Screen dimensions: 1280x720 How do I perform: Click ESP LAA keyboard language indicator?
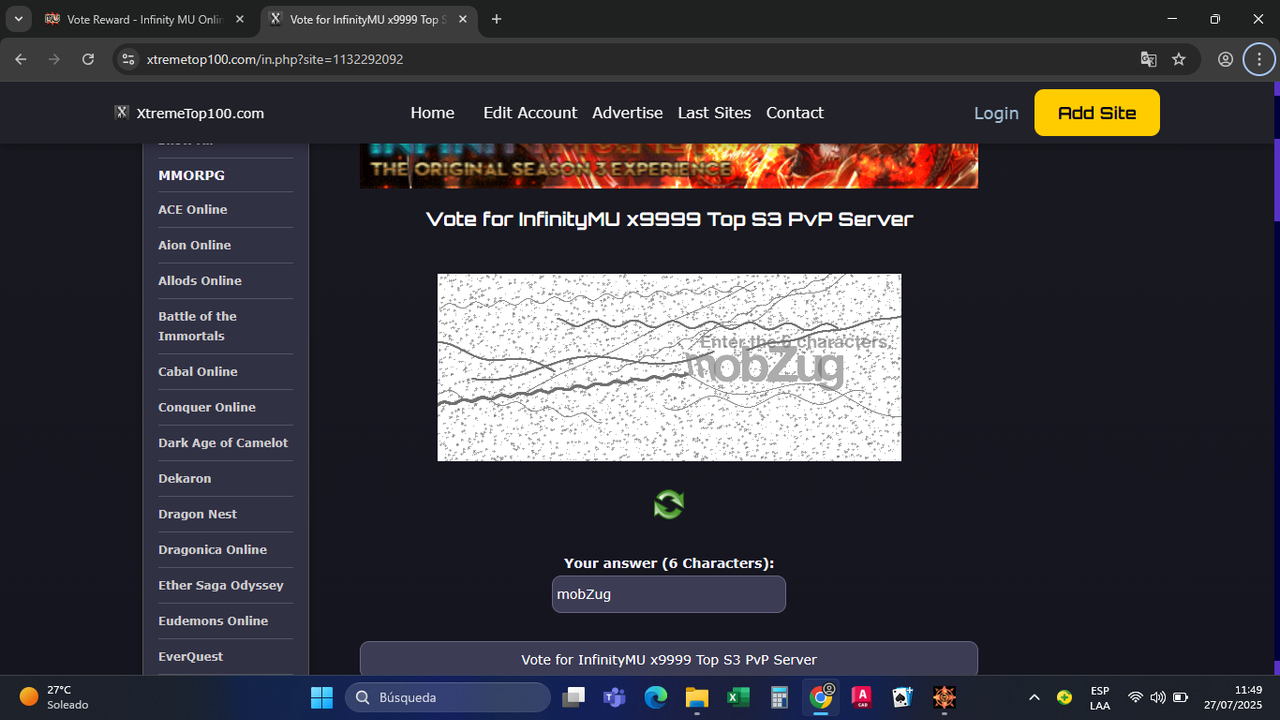tap(1100, 697)
